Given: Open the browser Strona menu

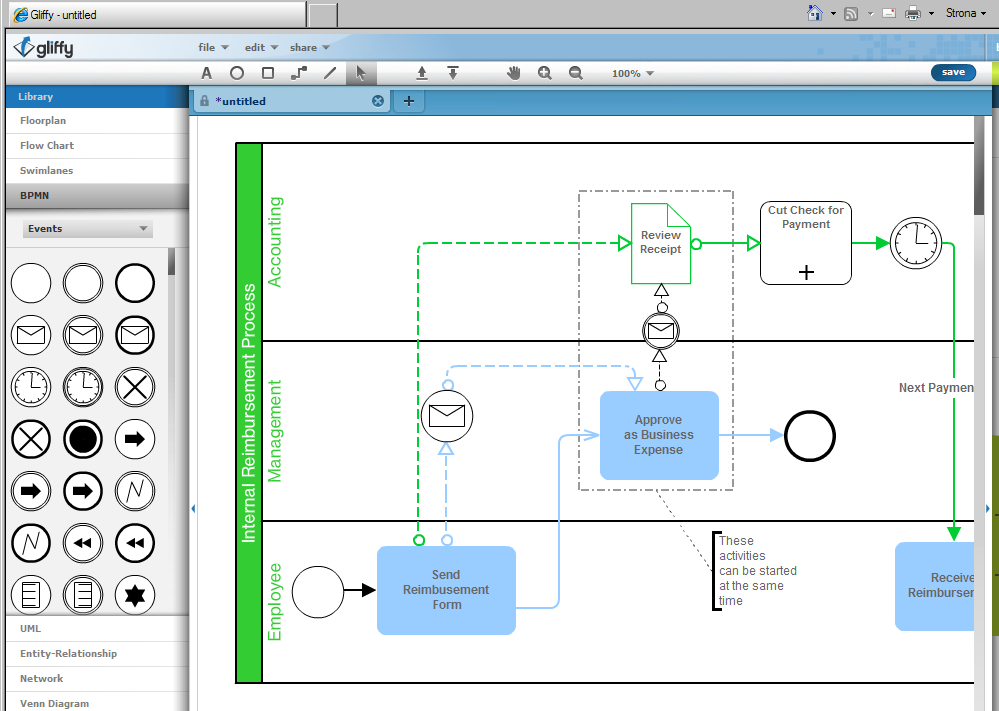Looking at the screenshot, I should (x=965, y=13).
